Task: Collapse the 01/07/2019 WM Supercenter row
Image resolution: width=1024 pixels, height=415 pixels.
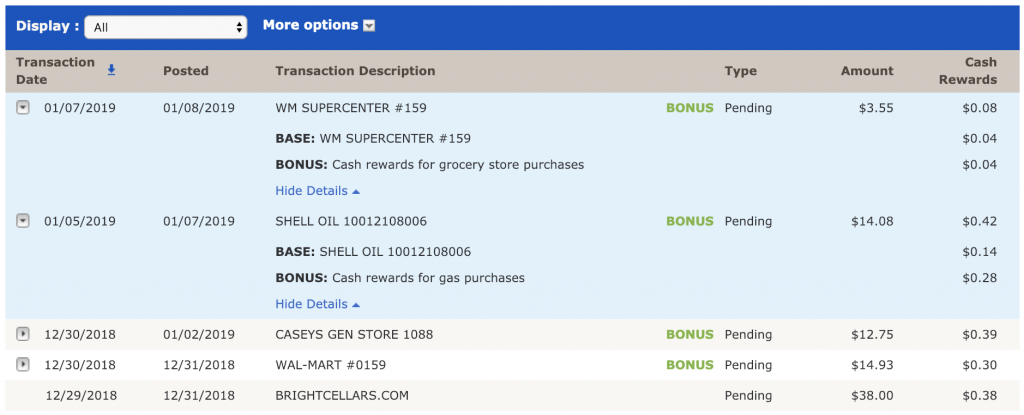Action: click(23, 108)
